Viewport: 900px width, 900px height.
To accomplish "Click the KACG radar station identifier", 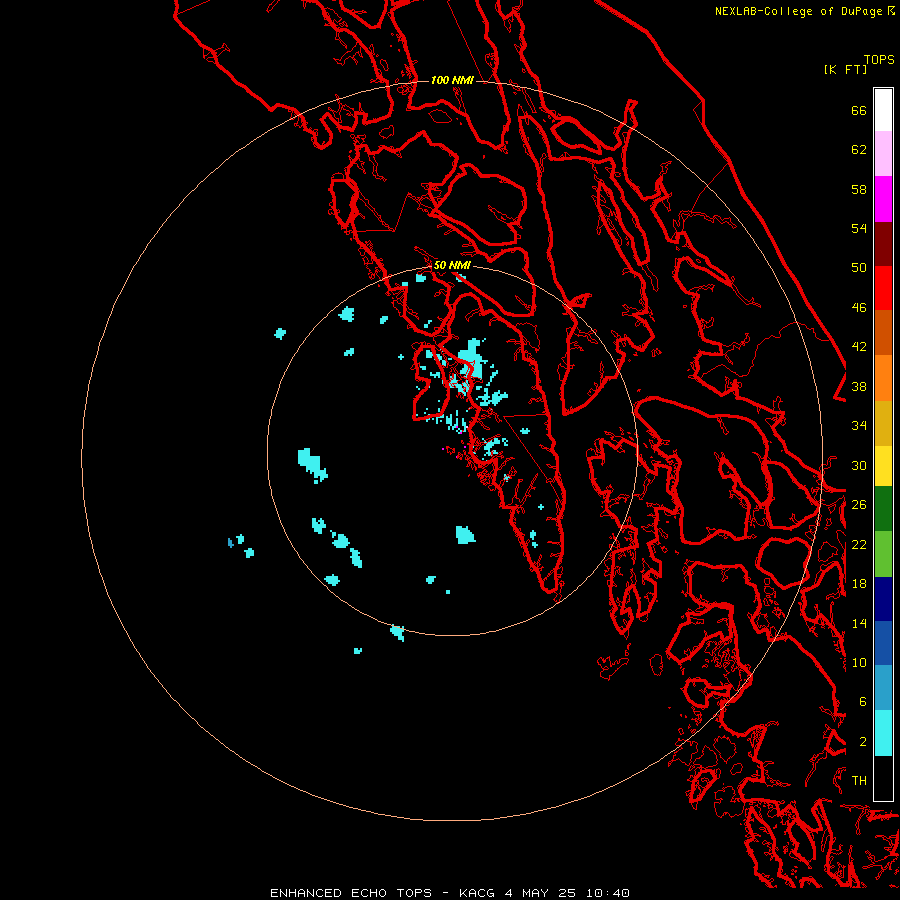I will 478,893.
